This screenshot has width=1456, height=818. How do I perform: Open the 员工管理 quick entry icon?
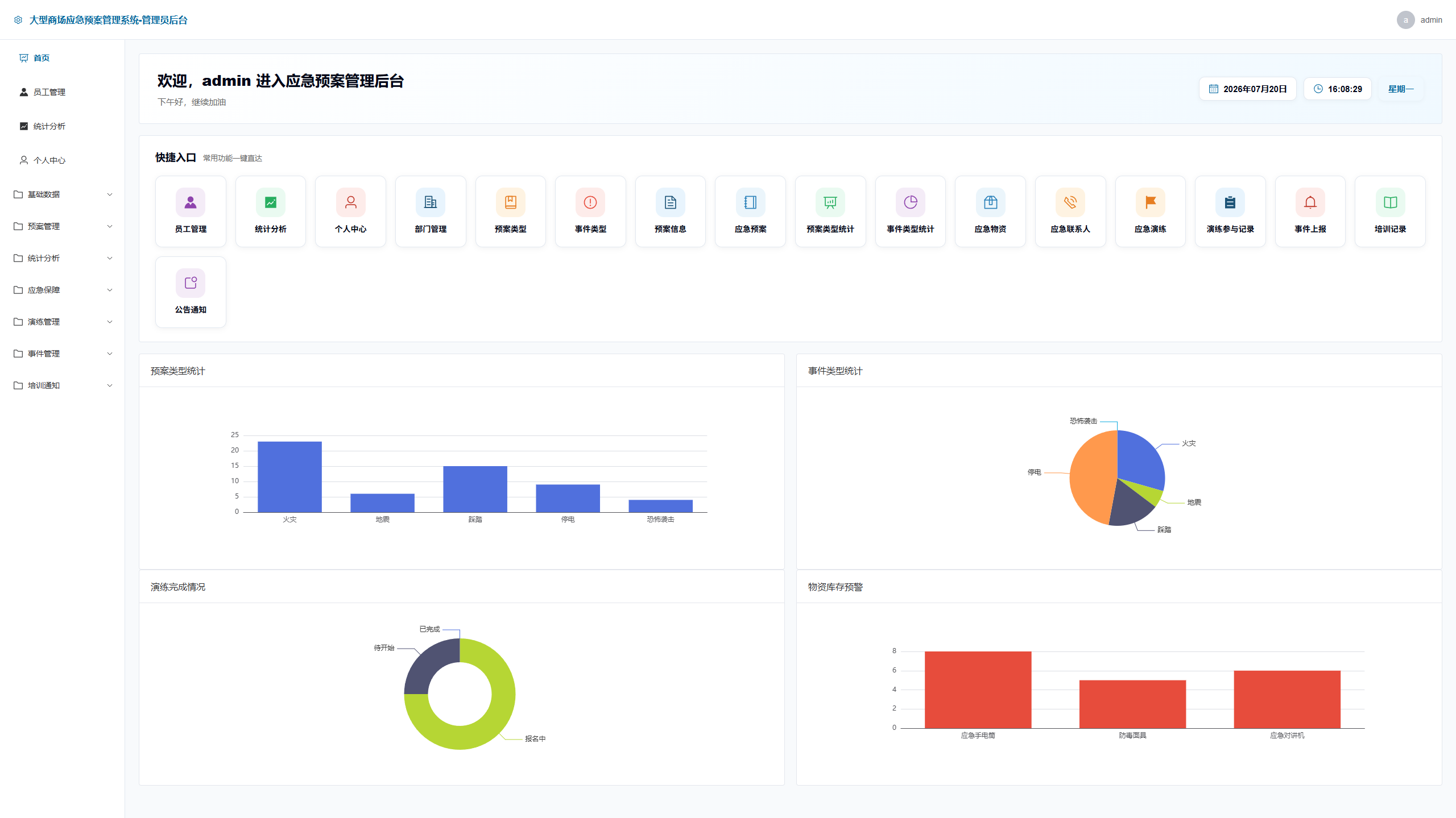click(191, 202)
